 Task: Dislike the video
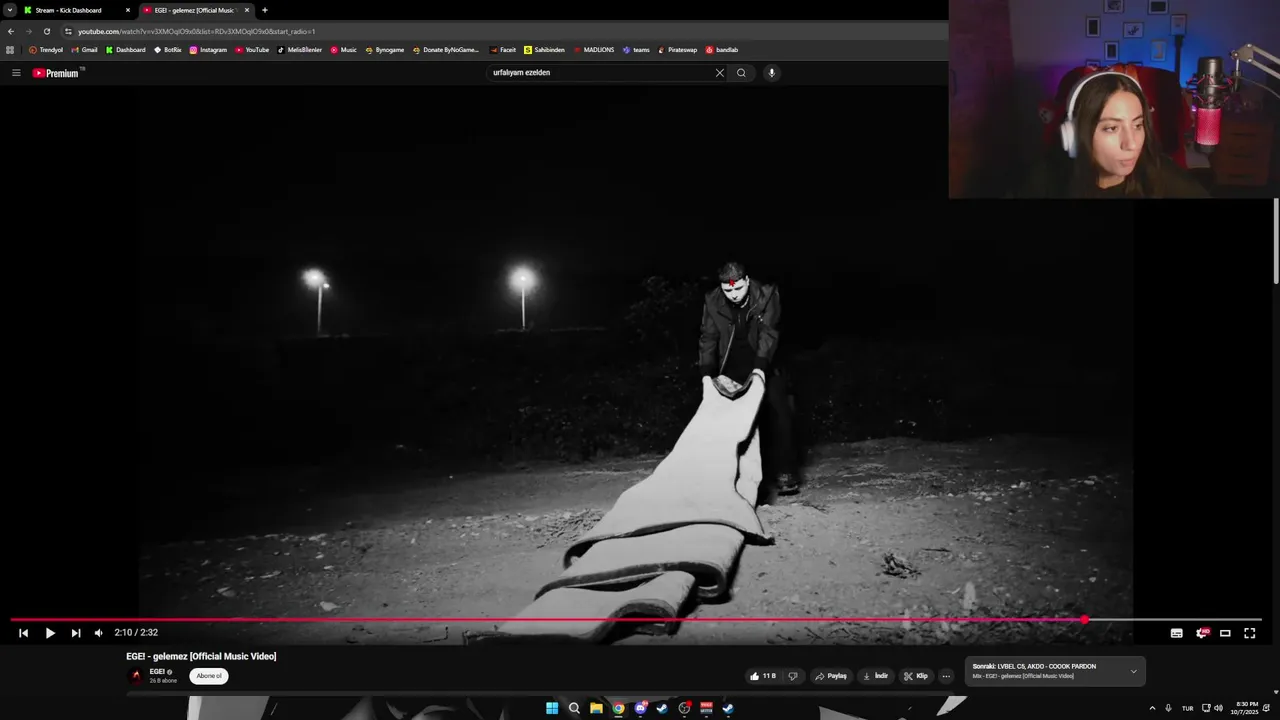(x=793, y=676)
